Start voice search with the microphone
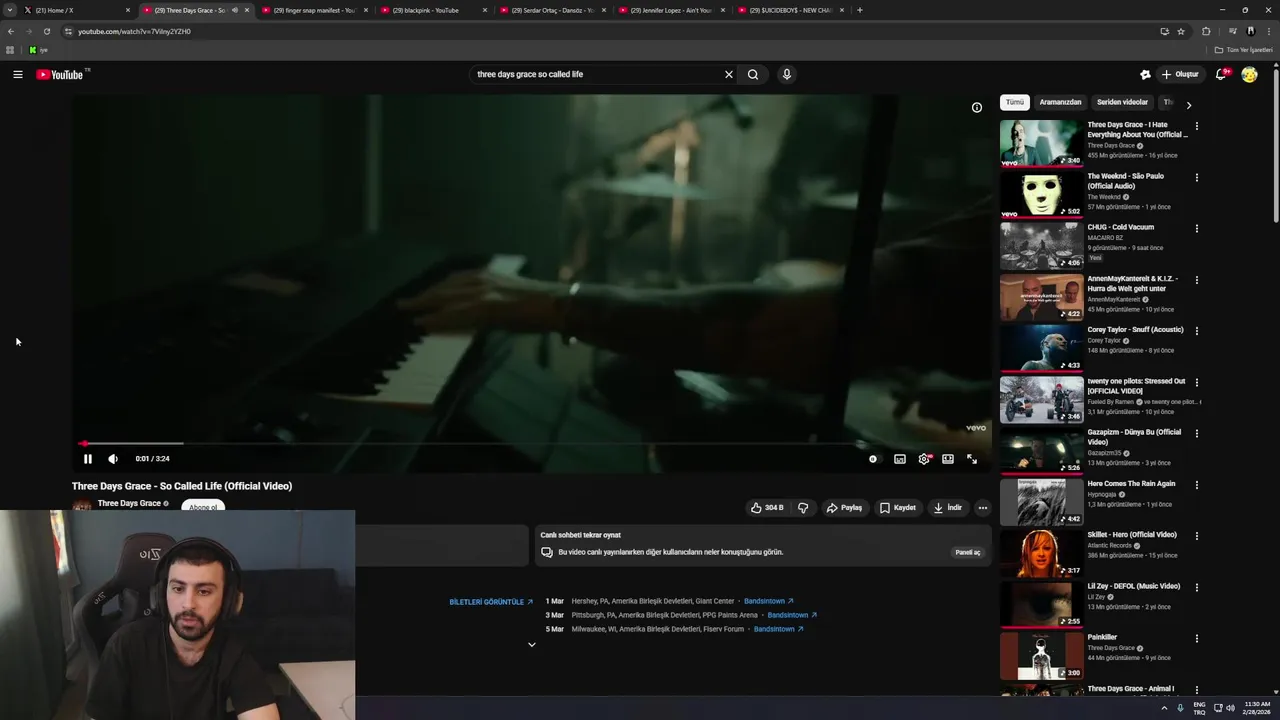This screenshot has height=720, width=1280. [787, 74]
